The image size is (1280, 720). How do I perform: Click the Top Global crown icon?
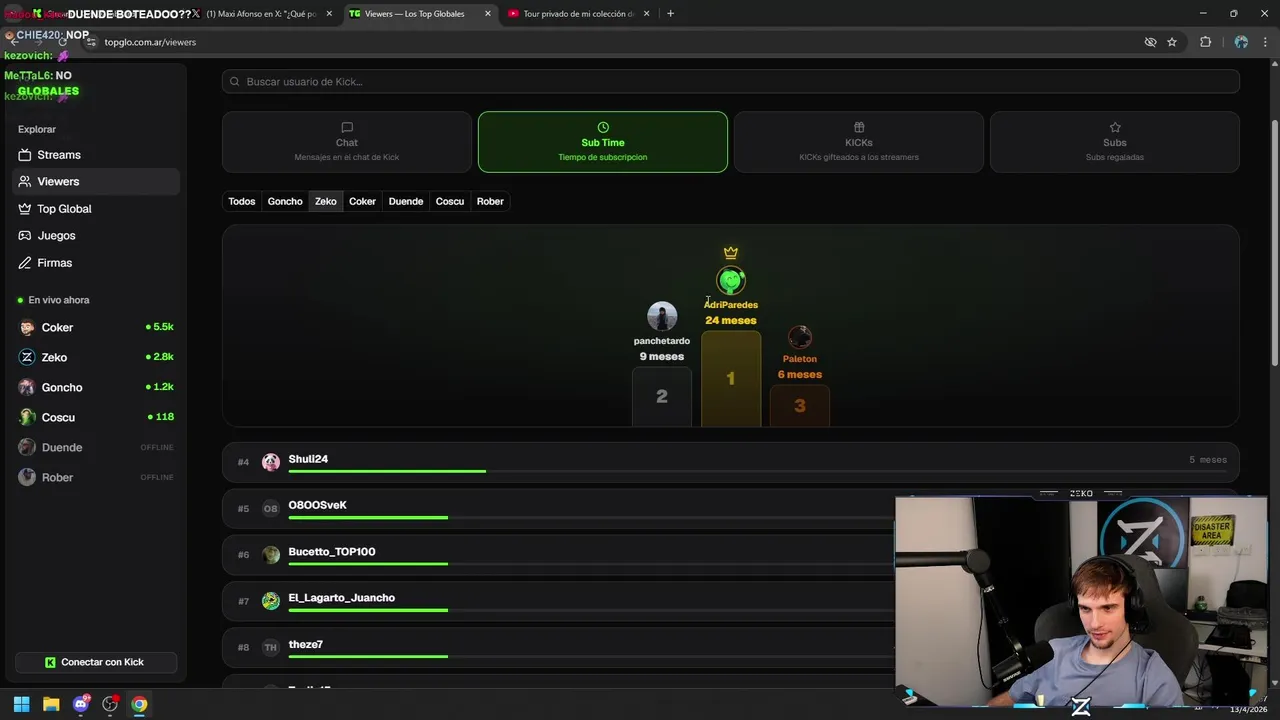[x=25, y=209]
